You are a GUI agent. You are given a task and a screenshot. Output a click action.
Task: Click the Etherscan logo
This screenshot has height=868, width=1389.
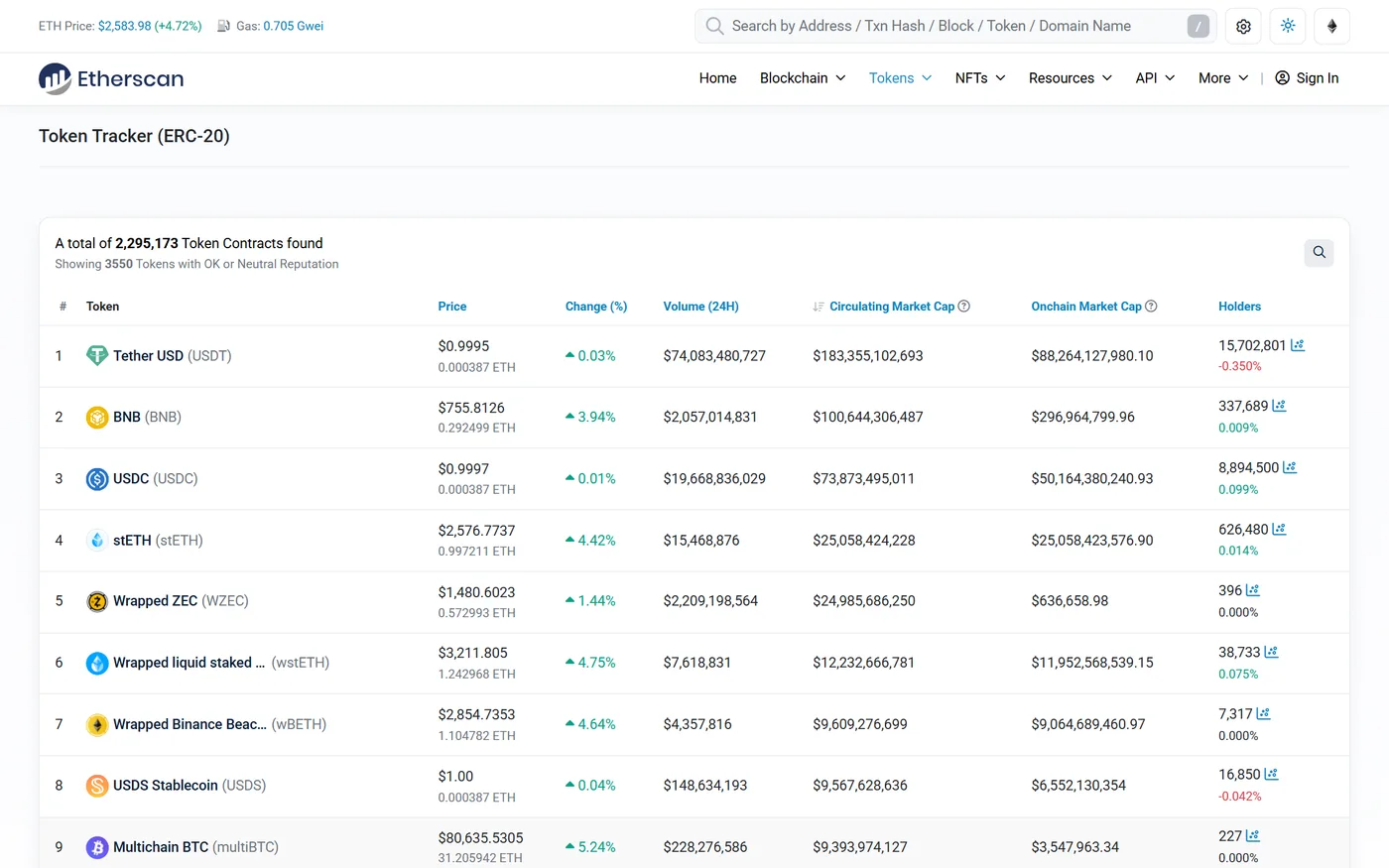click(111, 78)
